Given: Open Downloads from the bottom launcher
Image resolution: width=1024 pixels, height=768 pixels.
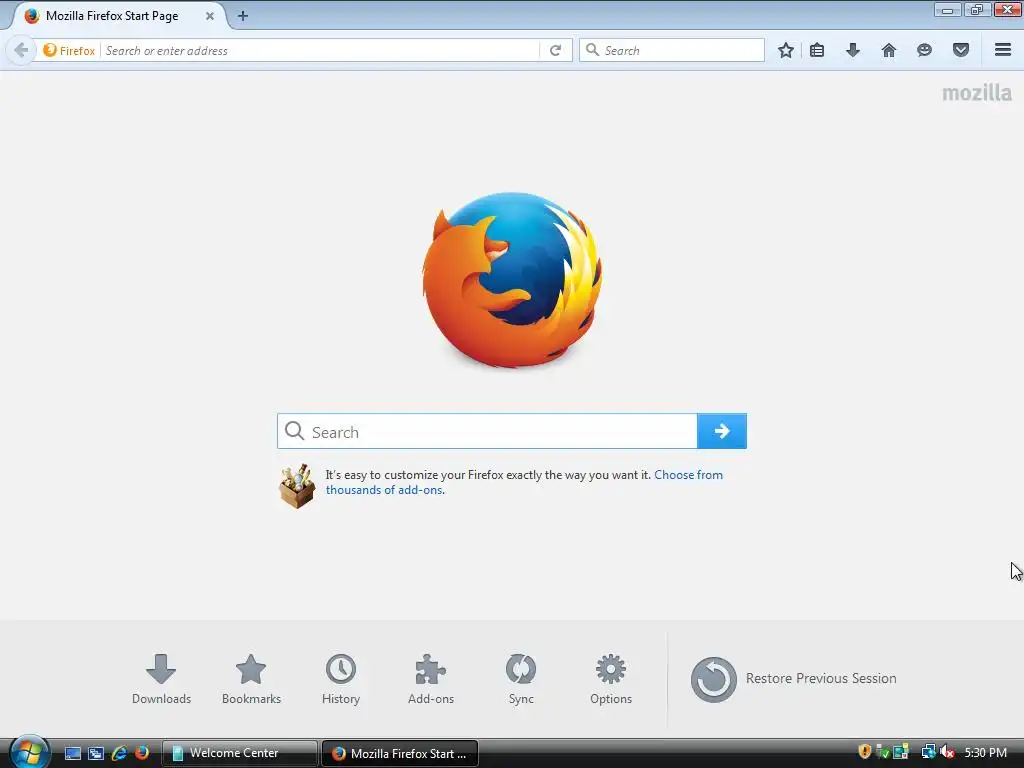Looking at the screenshot, I should tap(161, 679).
